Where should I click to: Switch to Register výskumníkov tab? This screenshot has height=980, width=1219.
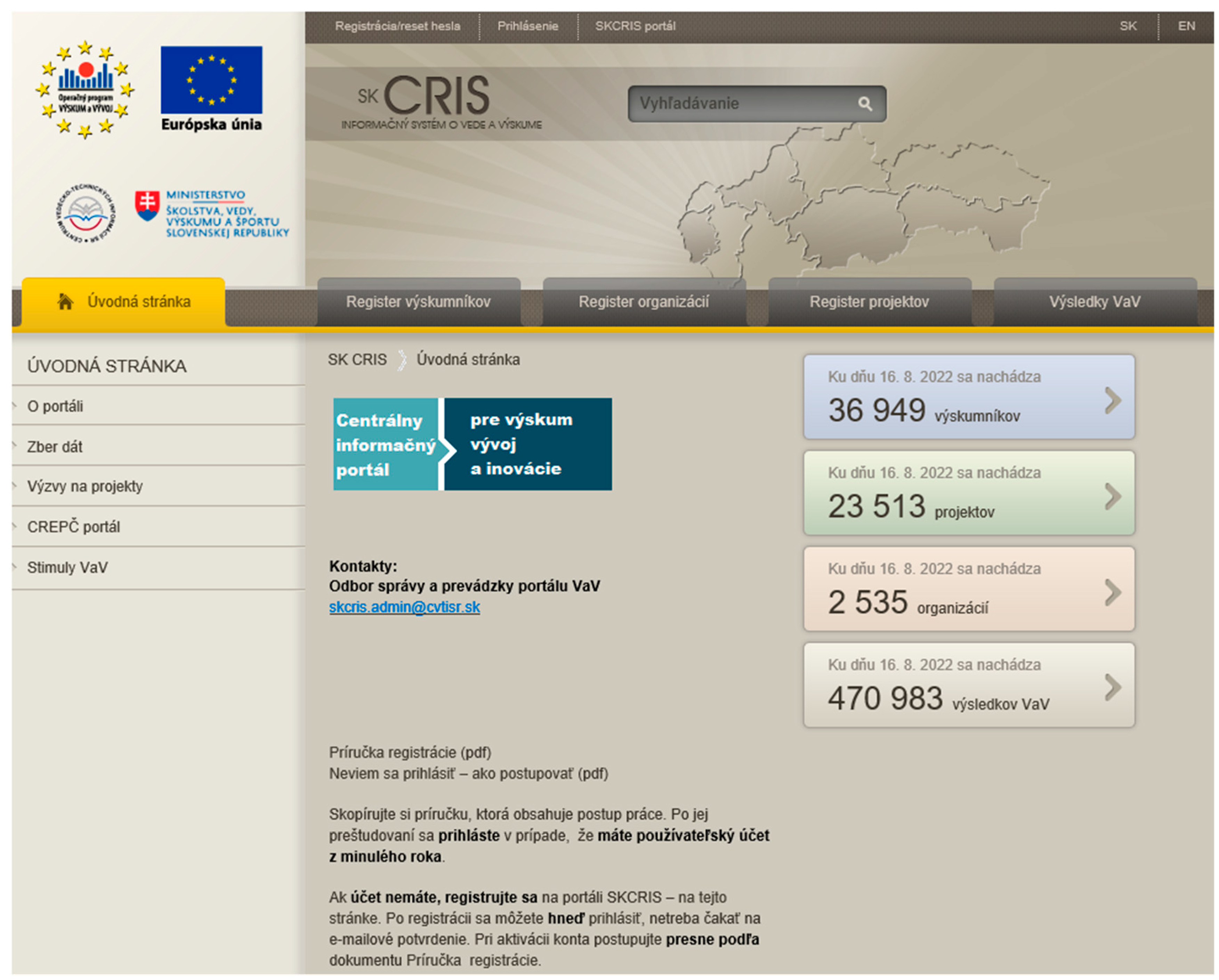(x=418, y=302)
